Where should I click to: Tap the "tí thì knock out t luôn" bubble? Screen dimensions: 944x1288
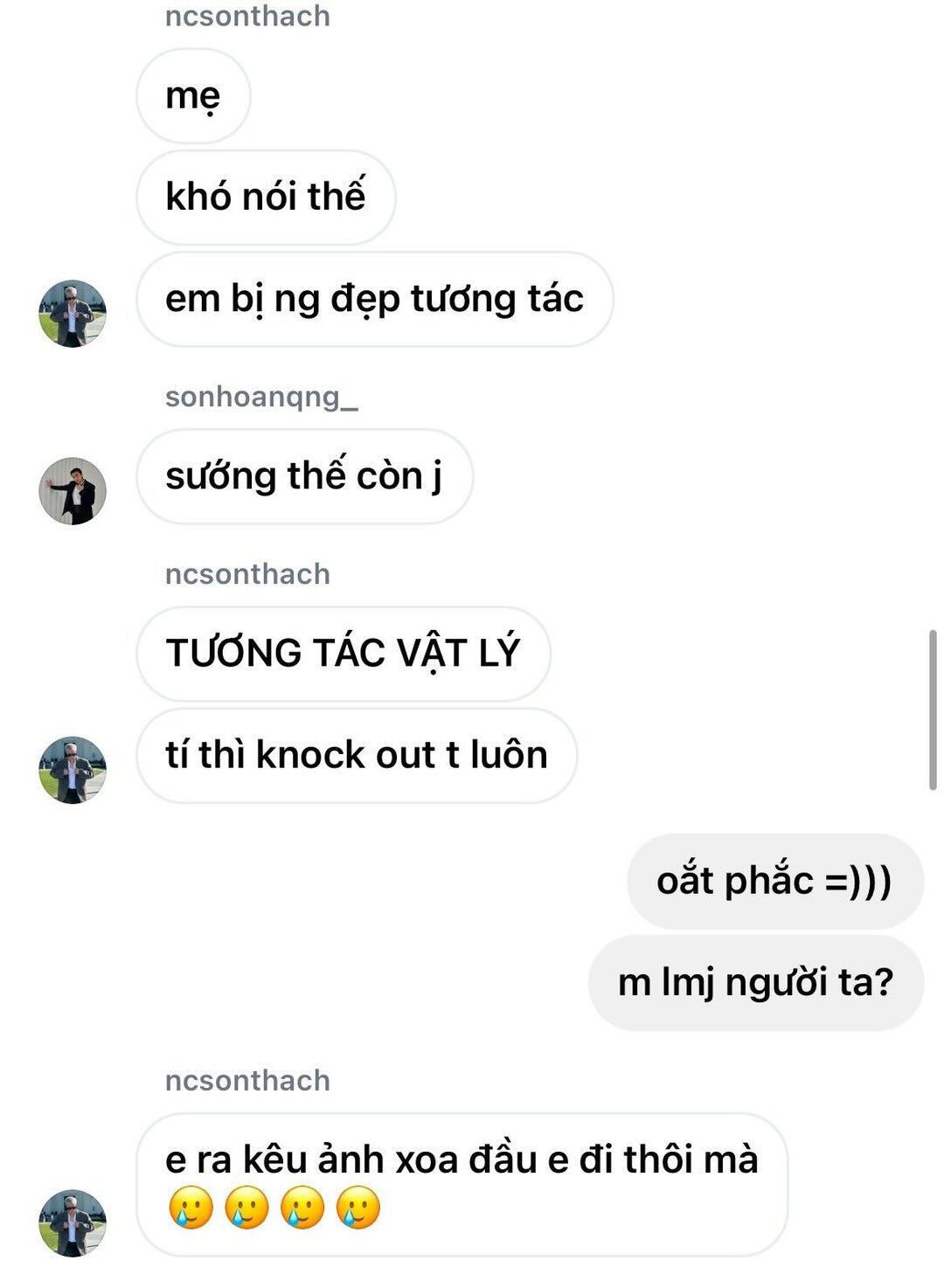point(357,756)
